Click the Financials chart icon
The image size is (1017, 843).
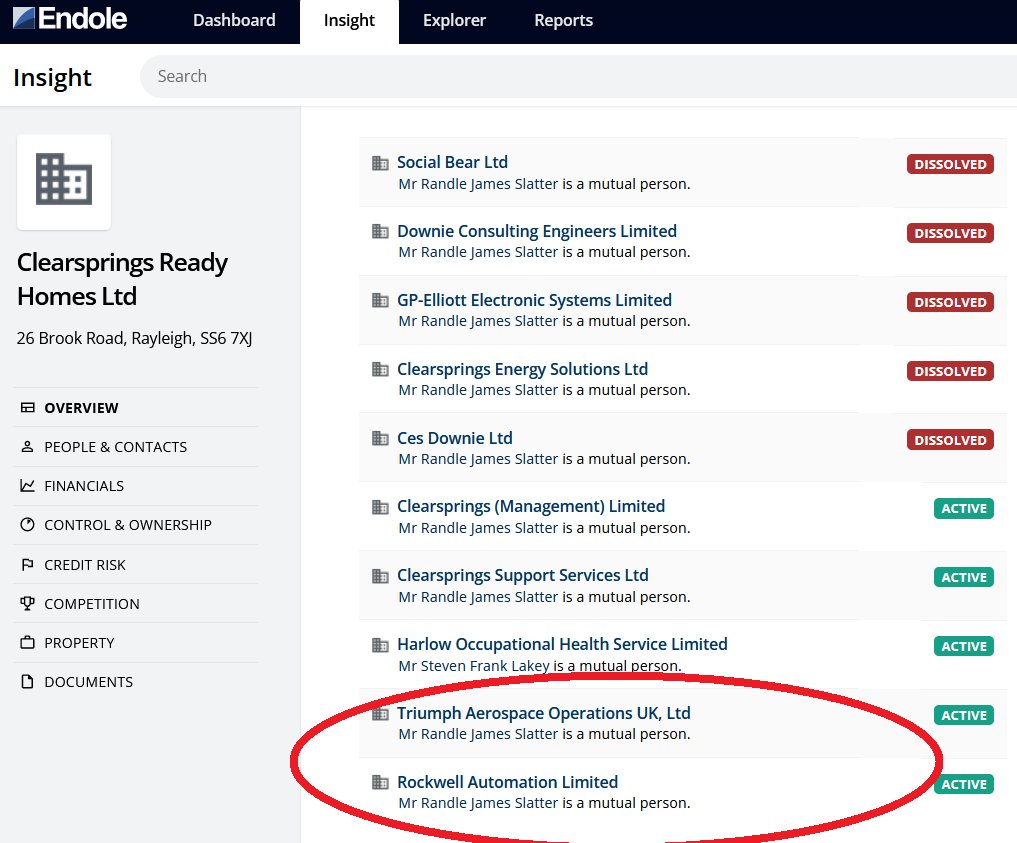pos(27,485)
